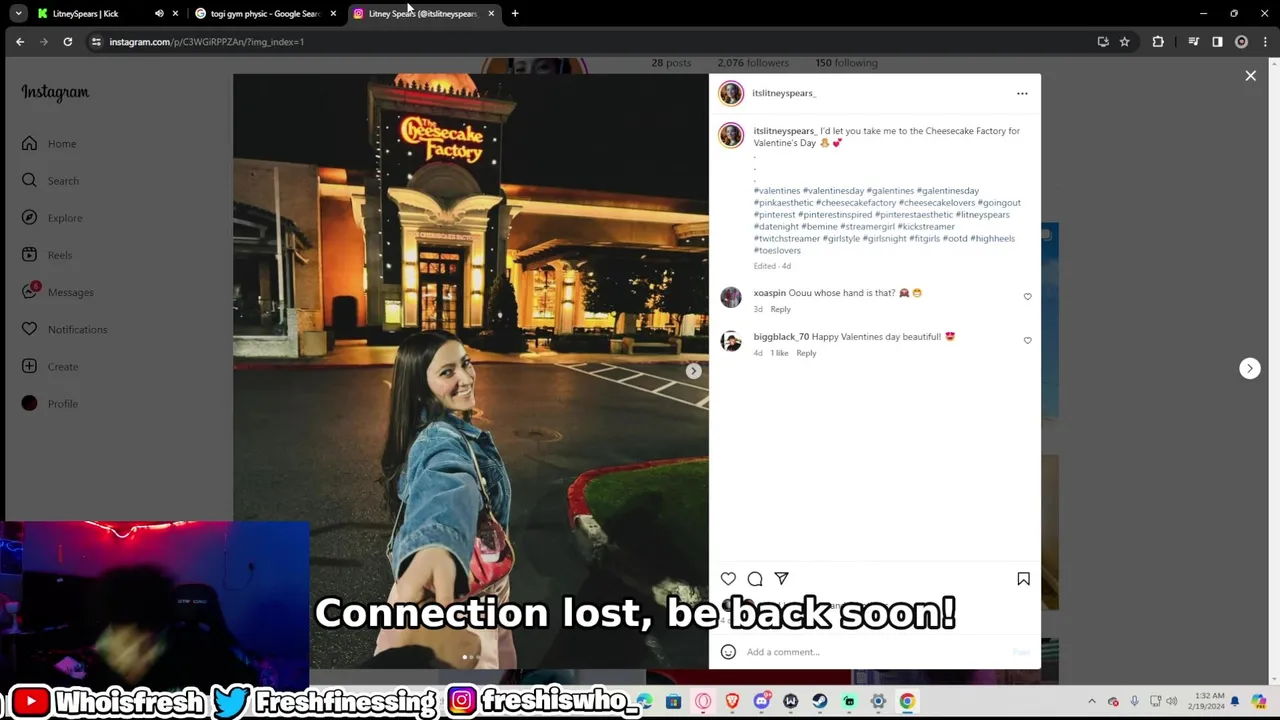Bookmark this page with the star icon

tap(1125, 42)
